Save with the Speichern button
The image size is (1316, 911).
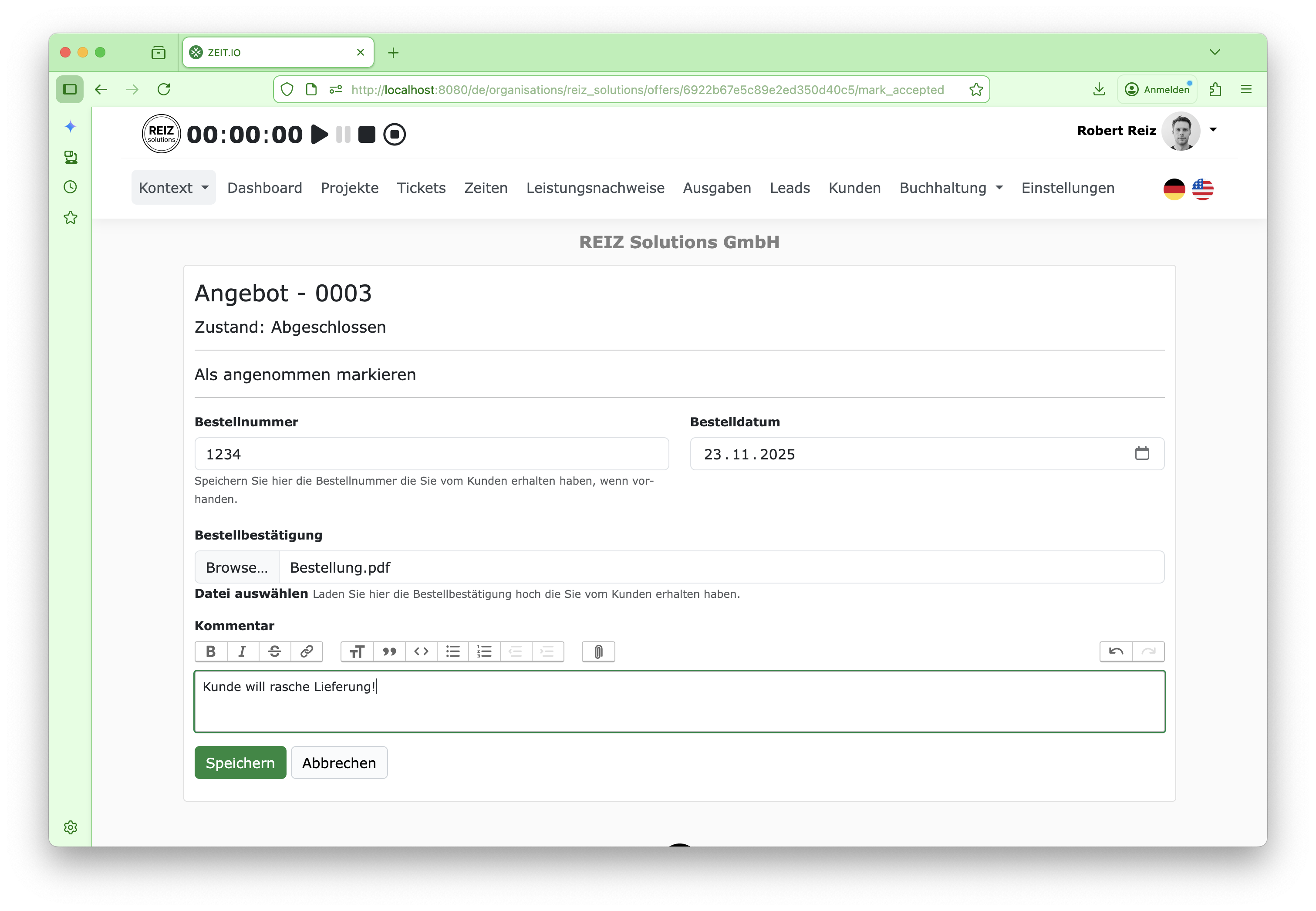tap(240, 763)
